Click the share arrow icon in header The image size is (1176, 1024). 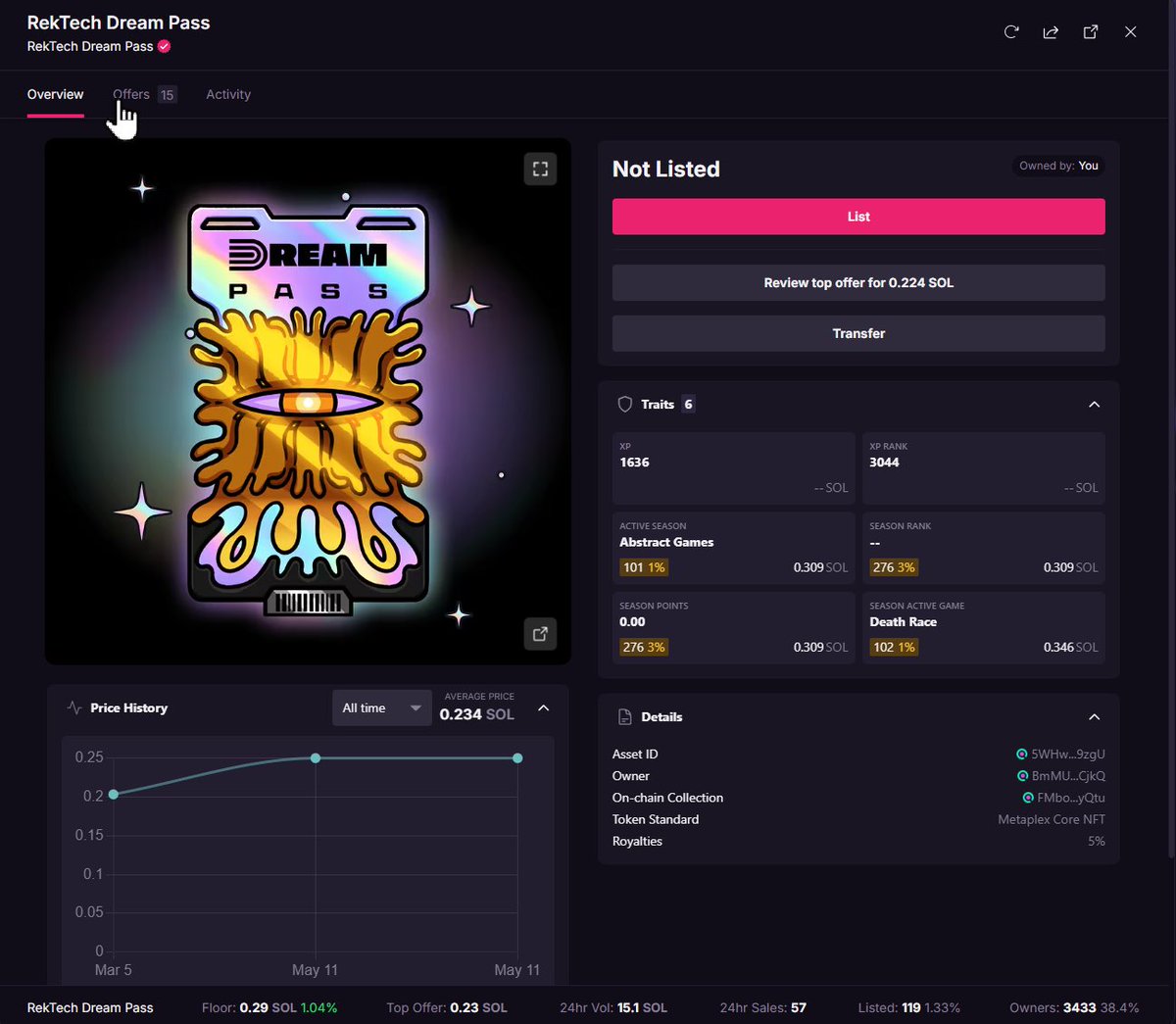[1051, 32]
